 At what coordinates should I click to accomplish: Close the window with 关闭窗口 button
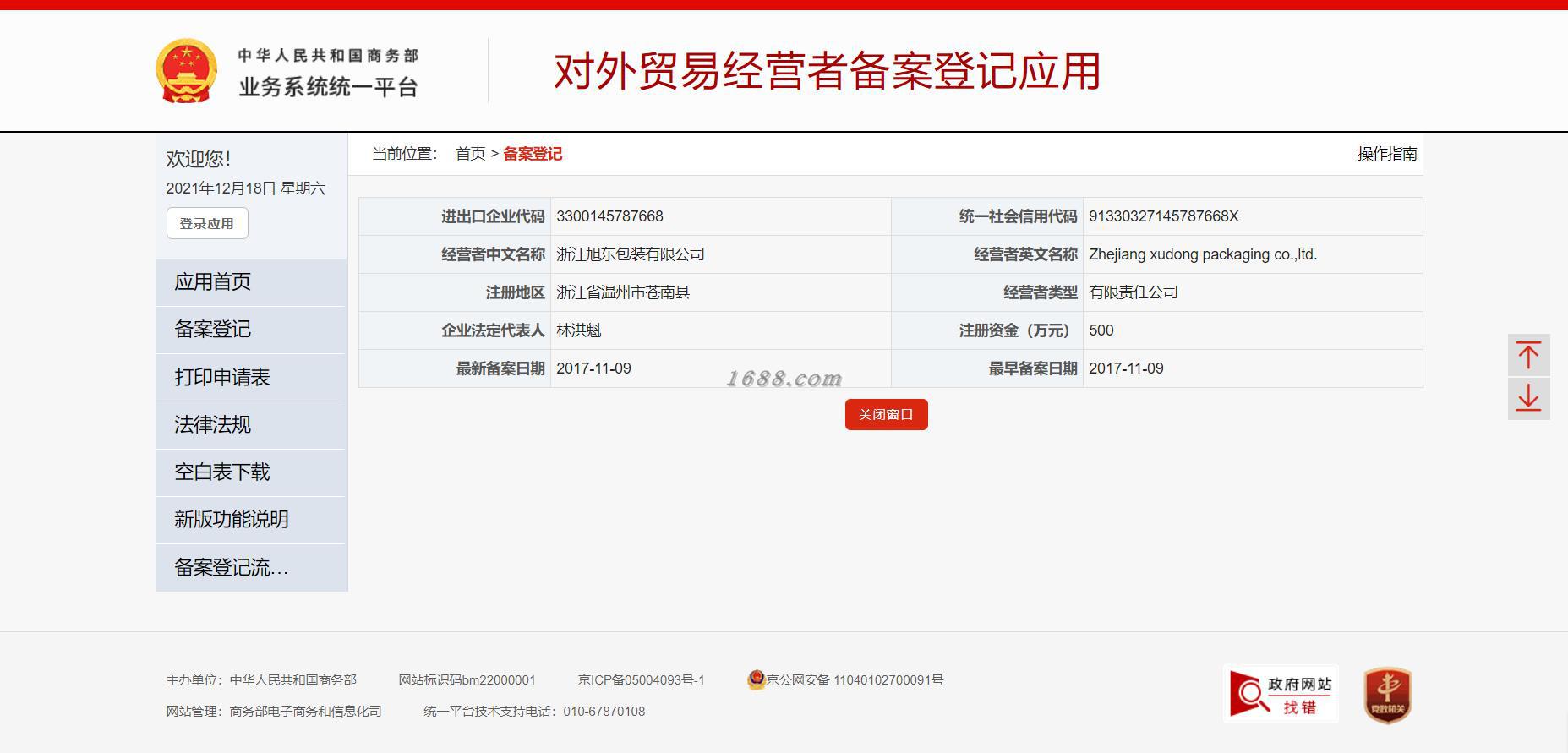click(886, 414)
